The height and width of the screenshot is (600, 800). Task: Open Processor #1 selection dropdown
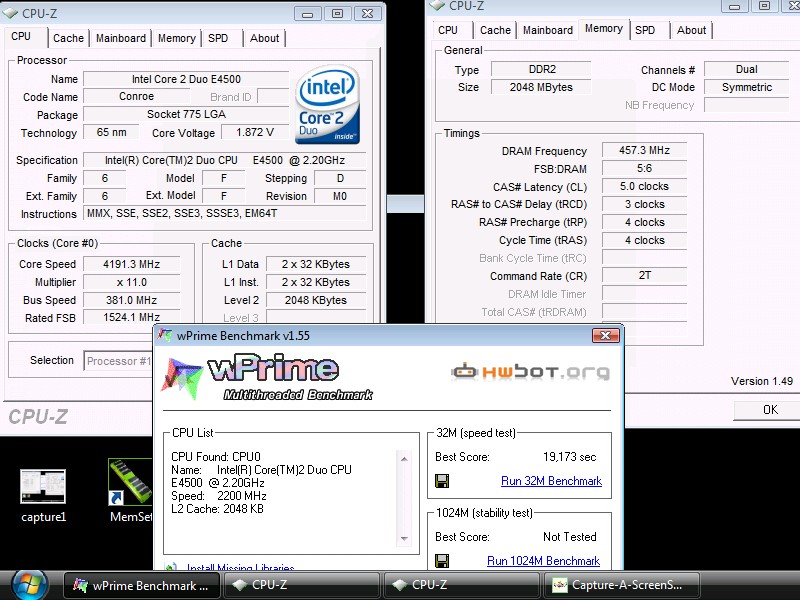pyautogui.click(x=118, y=361)
